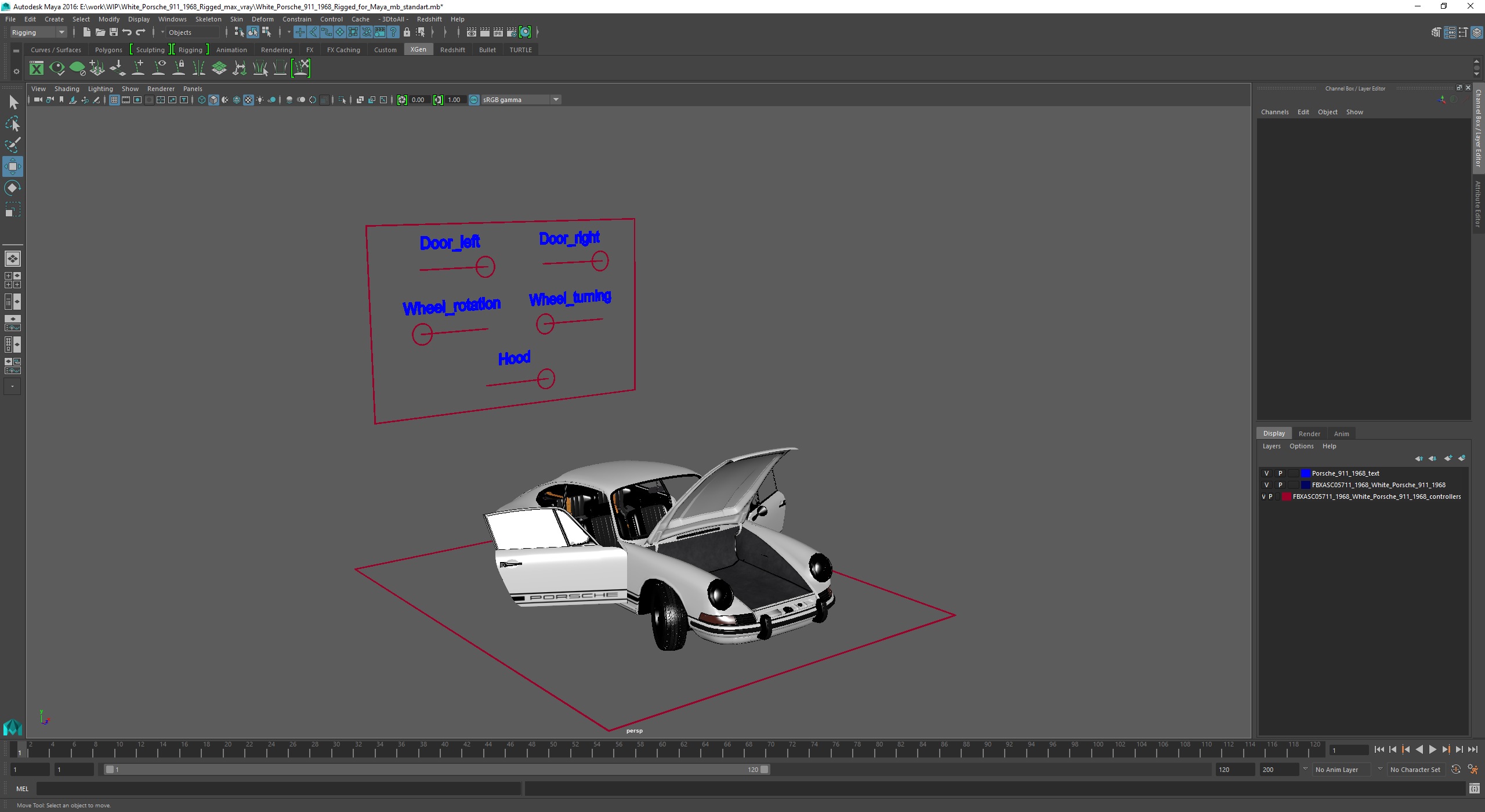
Task: Click the XGen guide lock icon
Action: coord(179,68)
